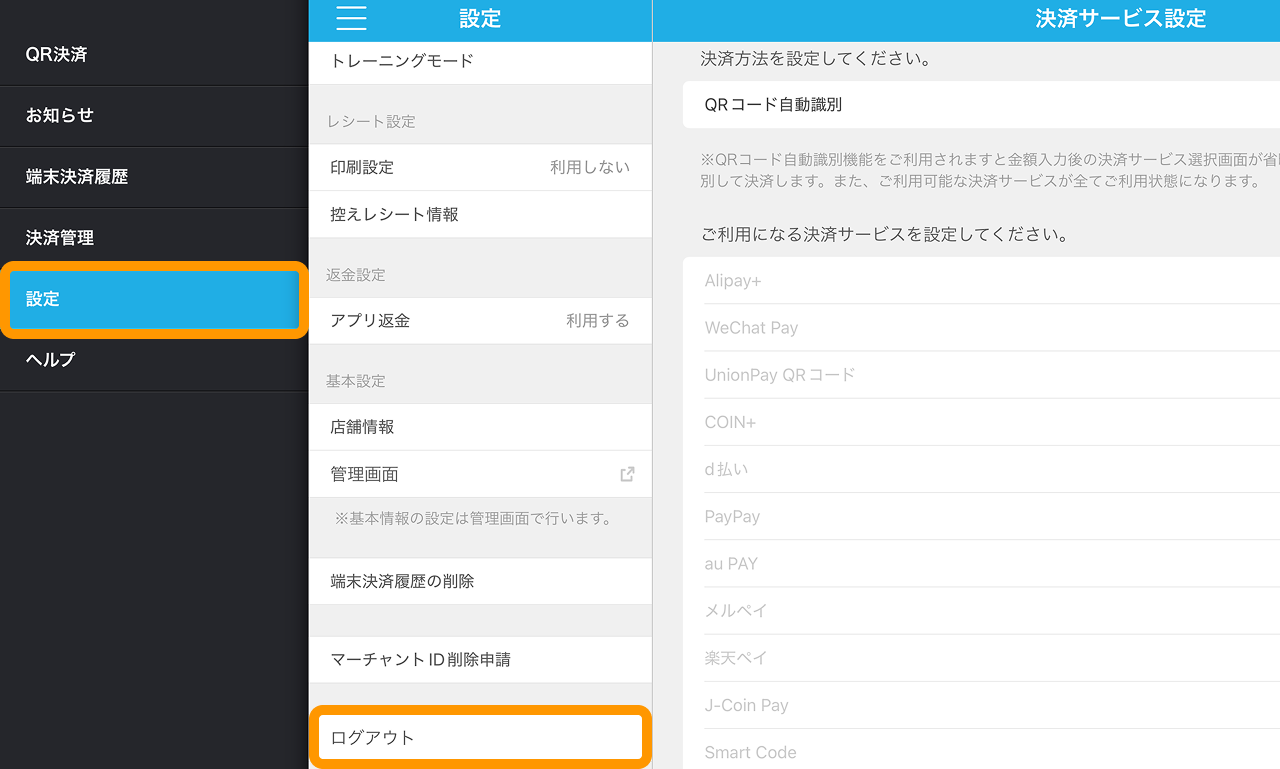Change 印刷設定 from 利用しない
The image size is (1280, 769).
[x=480, y=167]
